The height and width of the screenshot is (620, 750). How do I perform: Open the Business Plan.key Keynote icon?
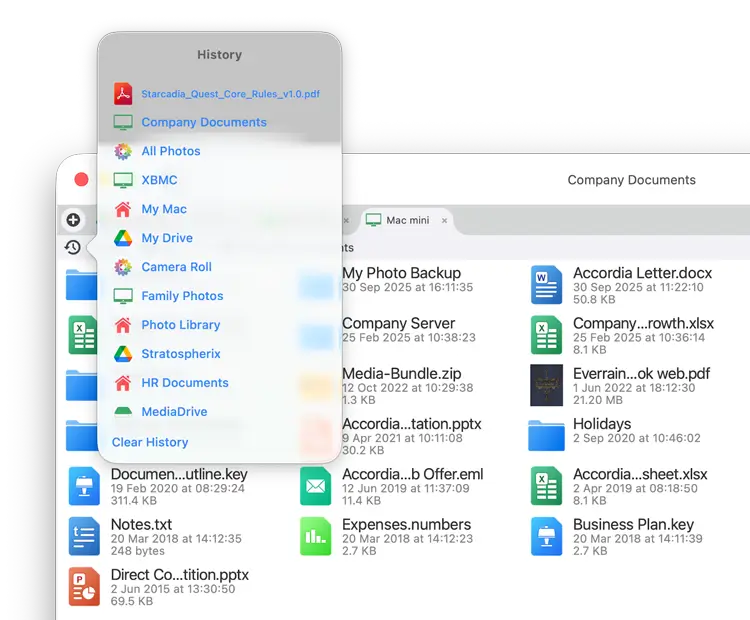tap(547, 536)
